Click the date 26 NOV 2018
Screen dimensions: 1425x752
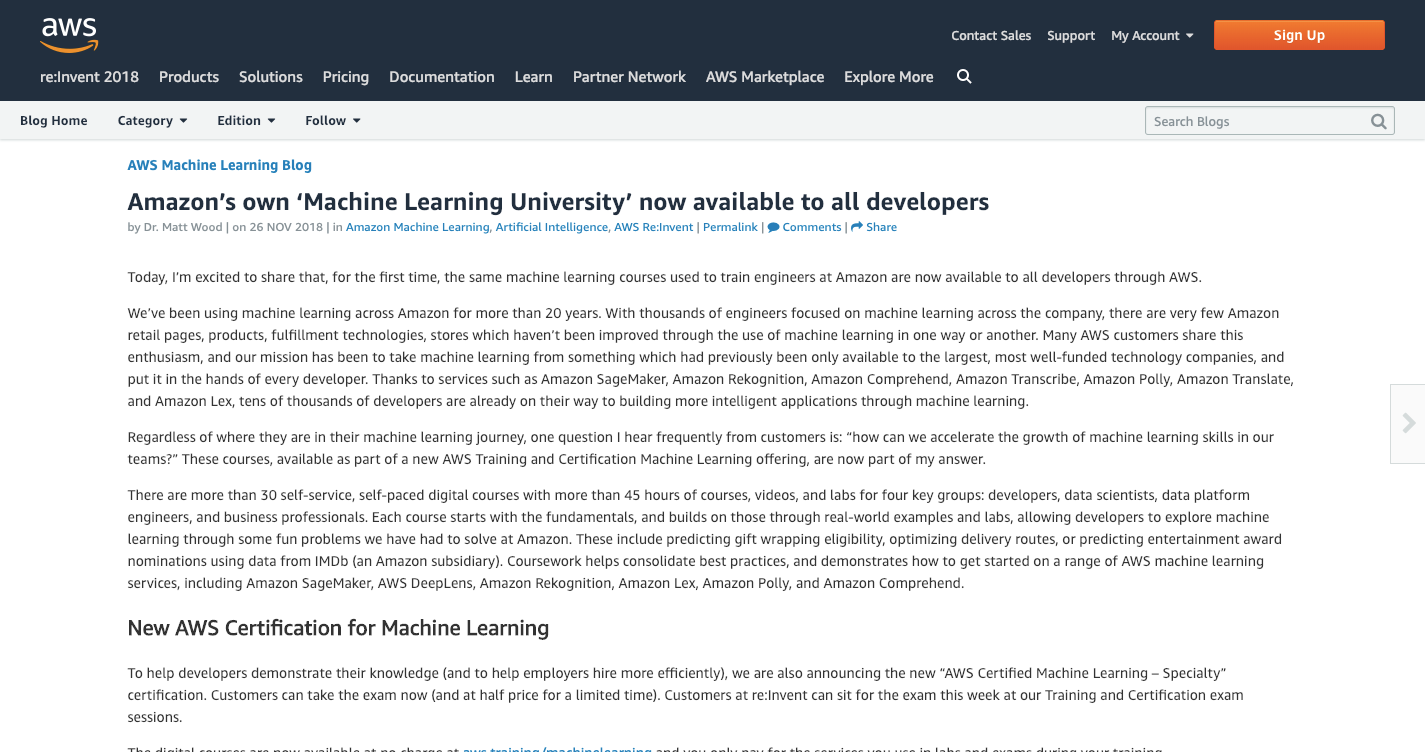(286, 227)
